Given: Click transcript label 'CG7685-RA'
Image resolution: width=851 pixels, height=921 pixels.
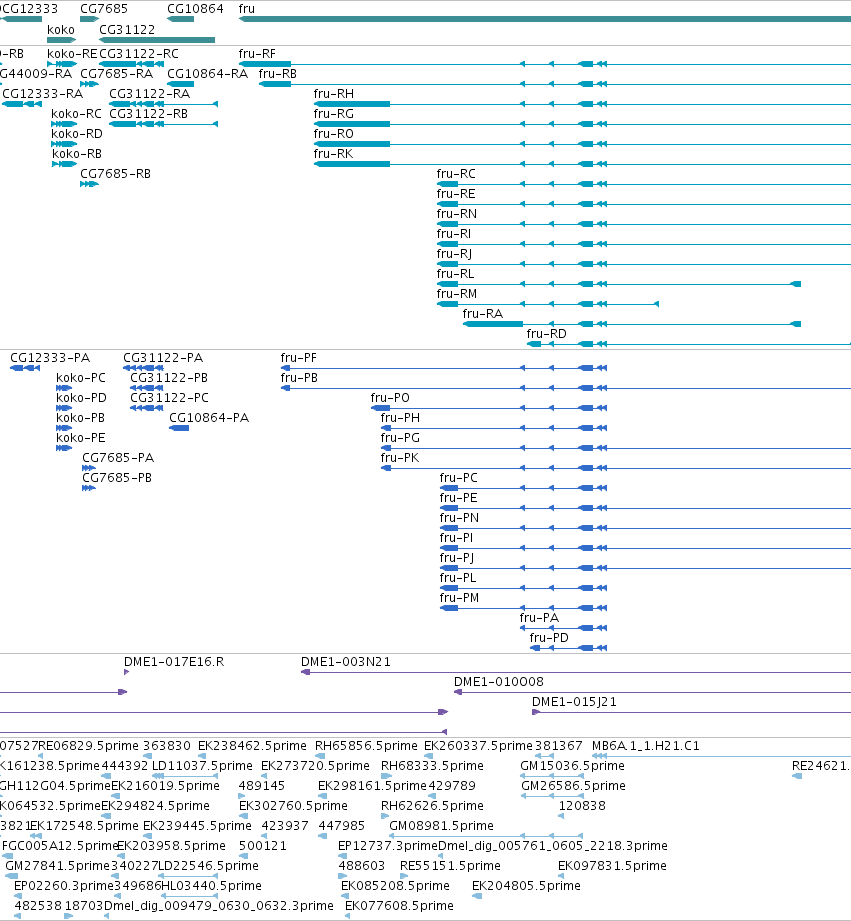Looking at the screenshot, I should 116,74.
